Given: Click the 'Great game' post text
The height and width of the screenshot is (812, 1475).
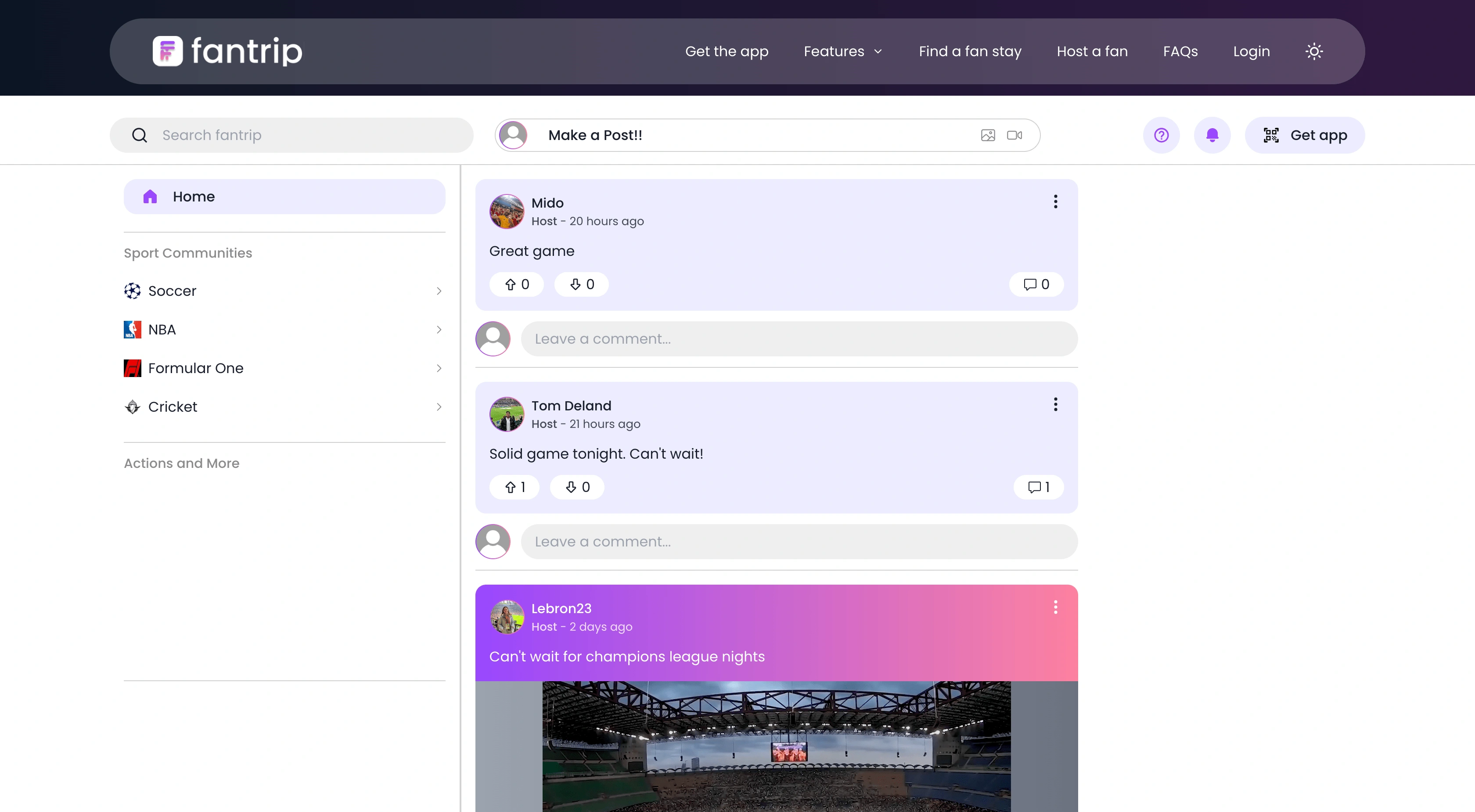Looking at the screenshot, I should tap(531, 251).
